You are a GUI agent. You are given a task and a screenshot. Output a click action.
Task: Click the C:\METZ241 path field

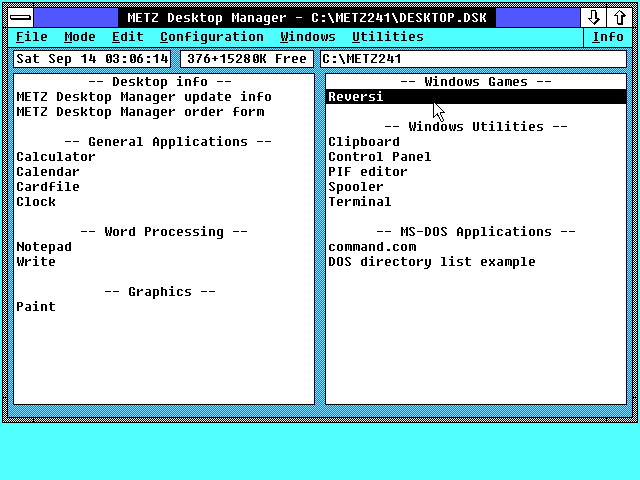click(473, 59)
